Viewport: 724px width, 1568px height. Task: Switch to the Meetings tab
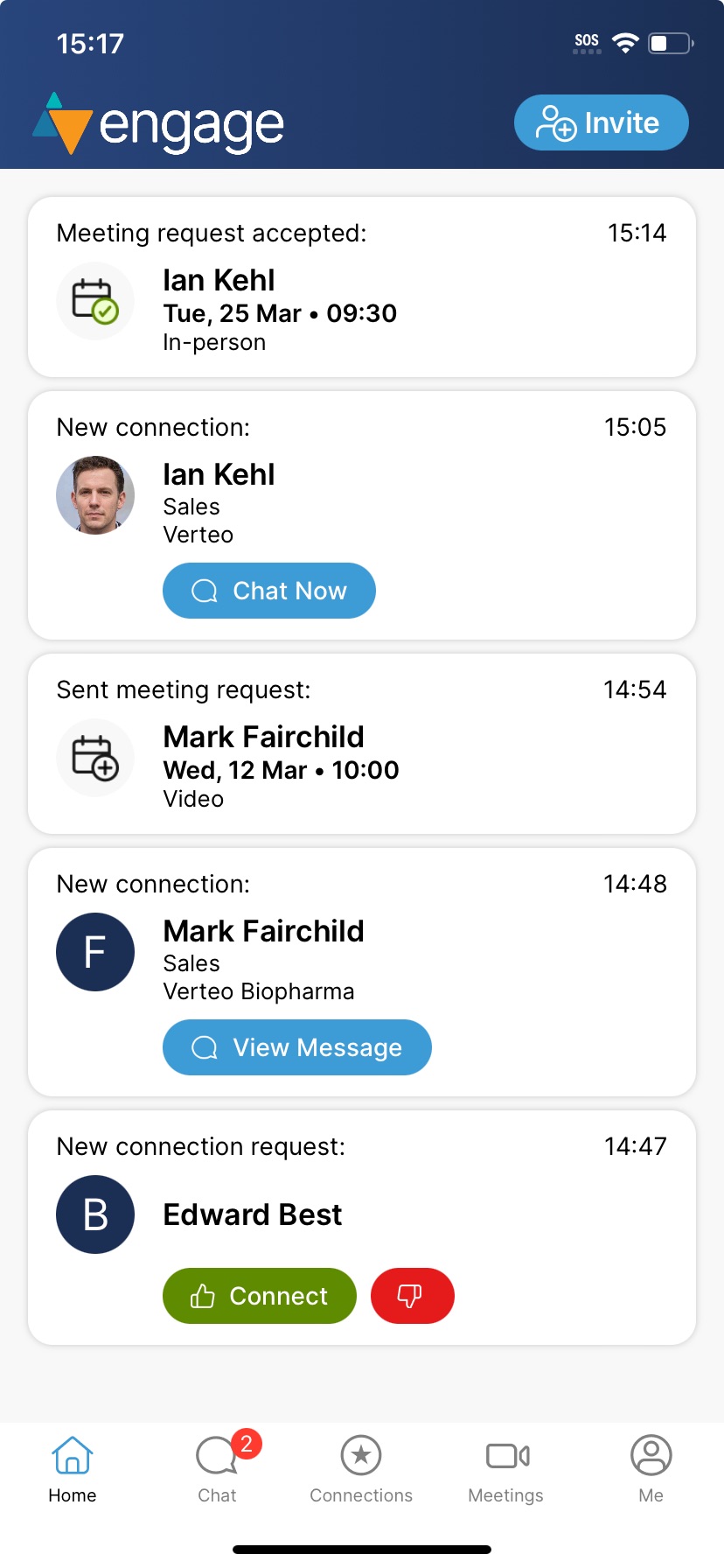[x=506, y=1469]
